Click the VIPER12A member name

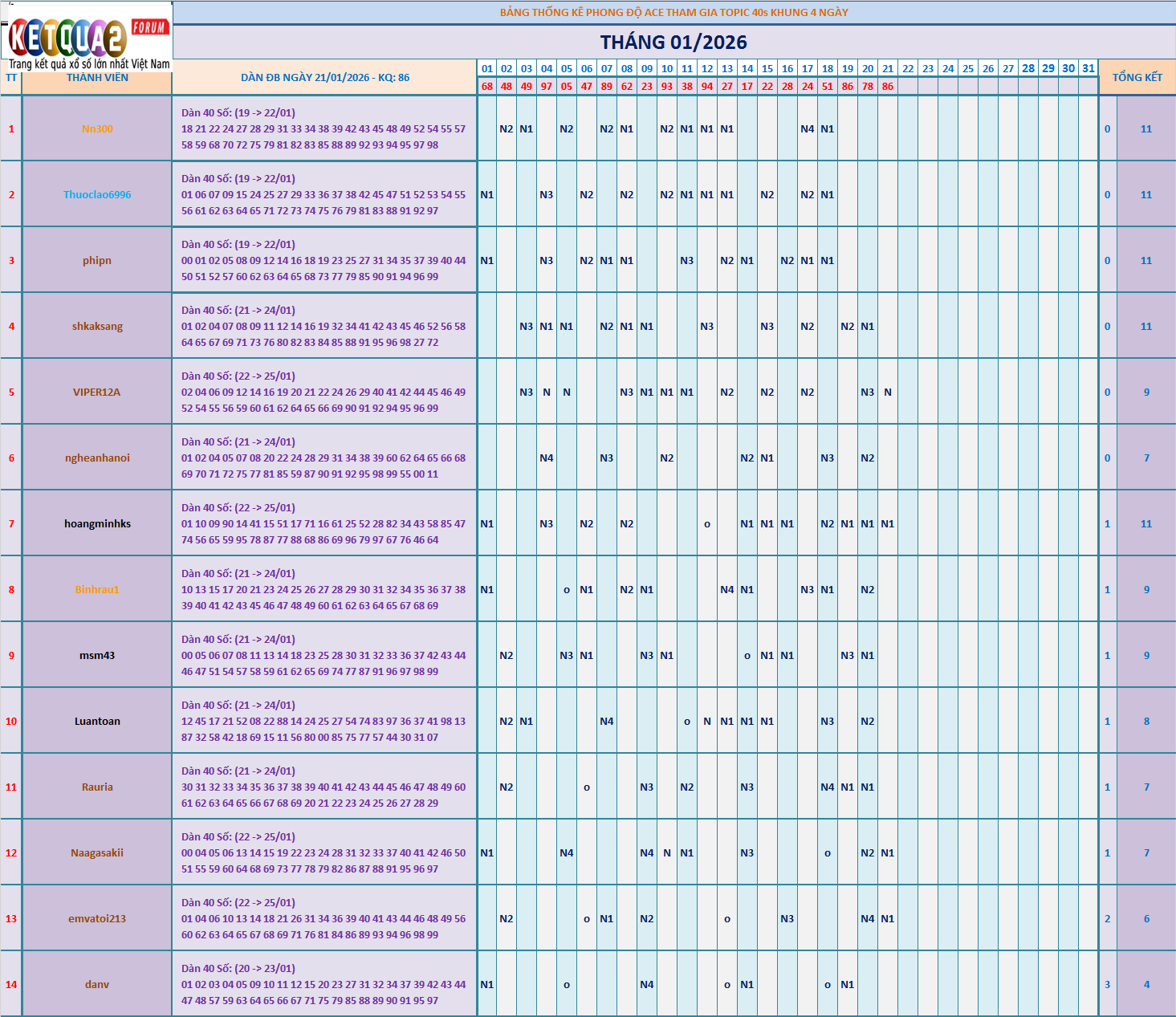[x=97, y=393]
